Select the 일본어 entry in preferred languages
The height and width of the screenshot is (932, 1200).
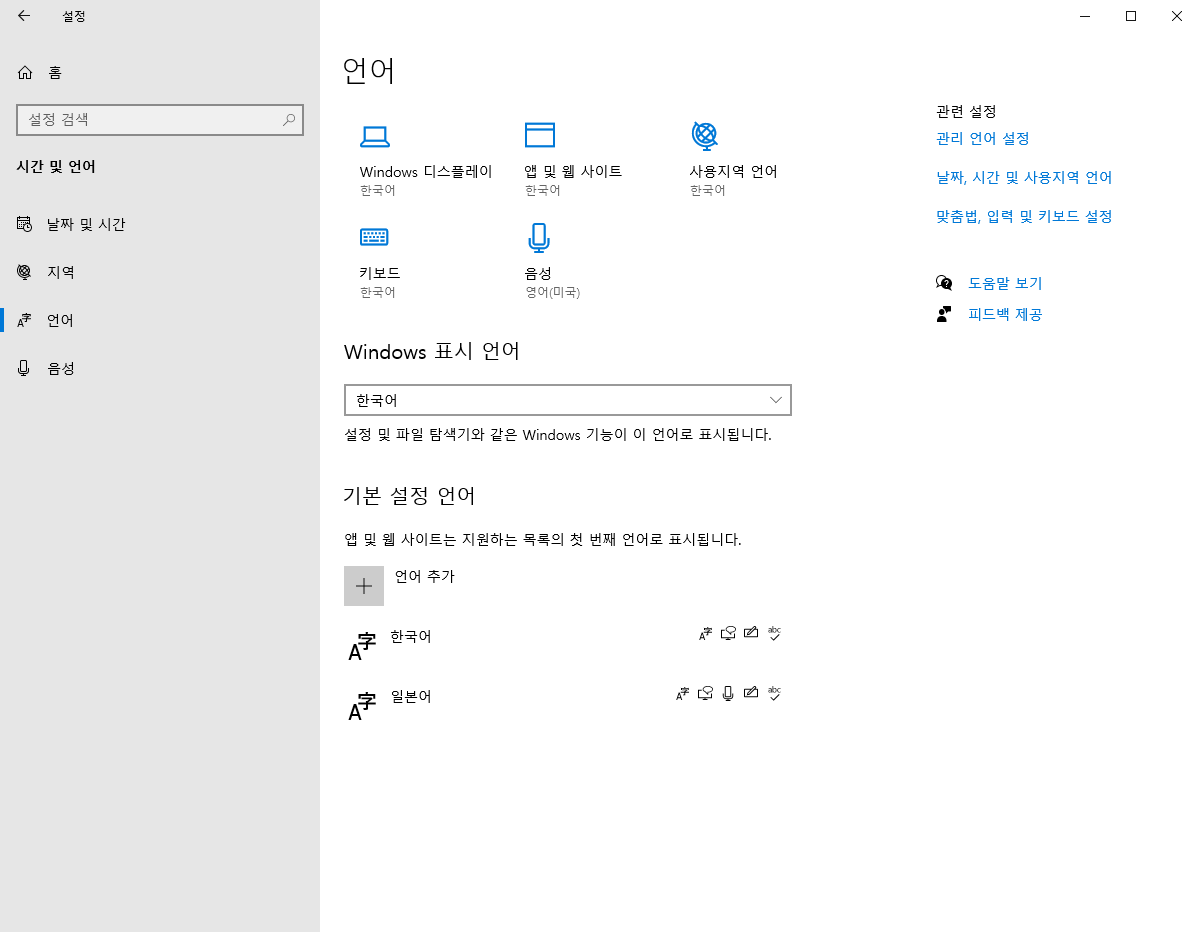567,706
